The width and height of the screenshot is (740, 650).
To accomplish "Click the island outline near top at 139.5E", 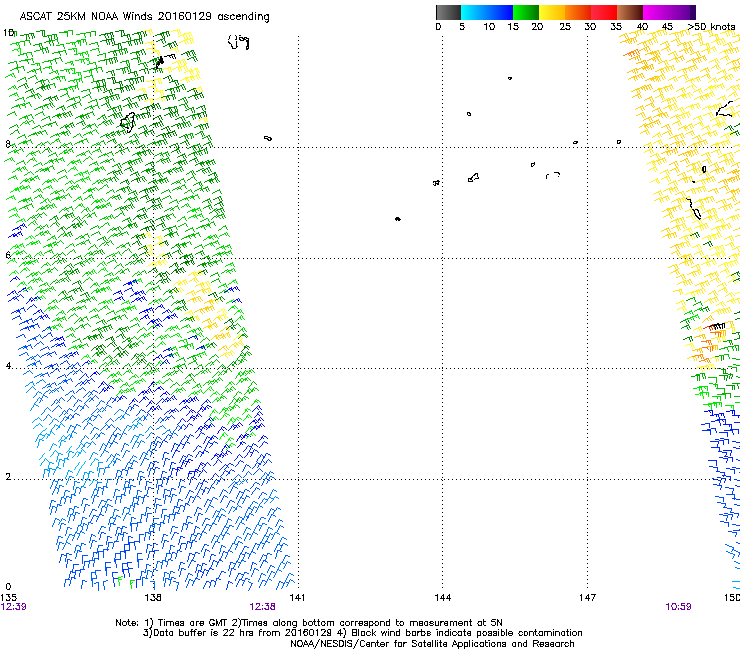I will tap(238, 42).
